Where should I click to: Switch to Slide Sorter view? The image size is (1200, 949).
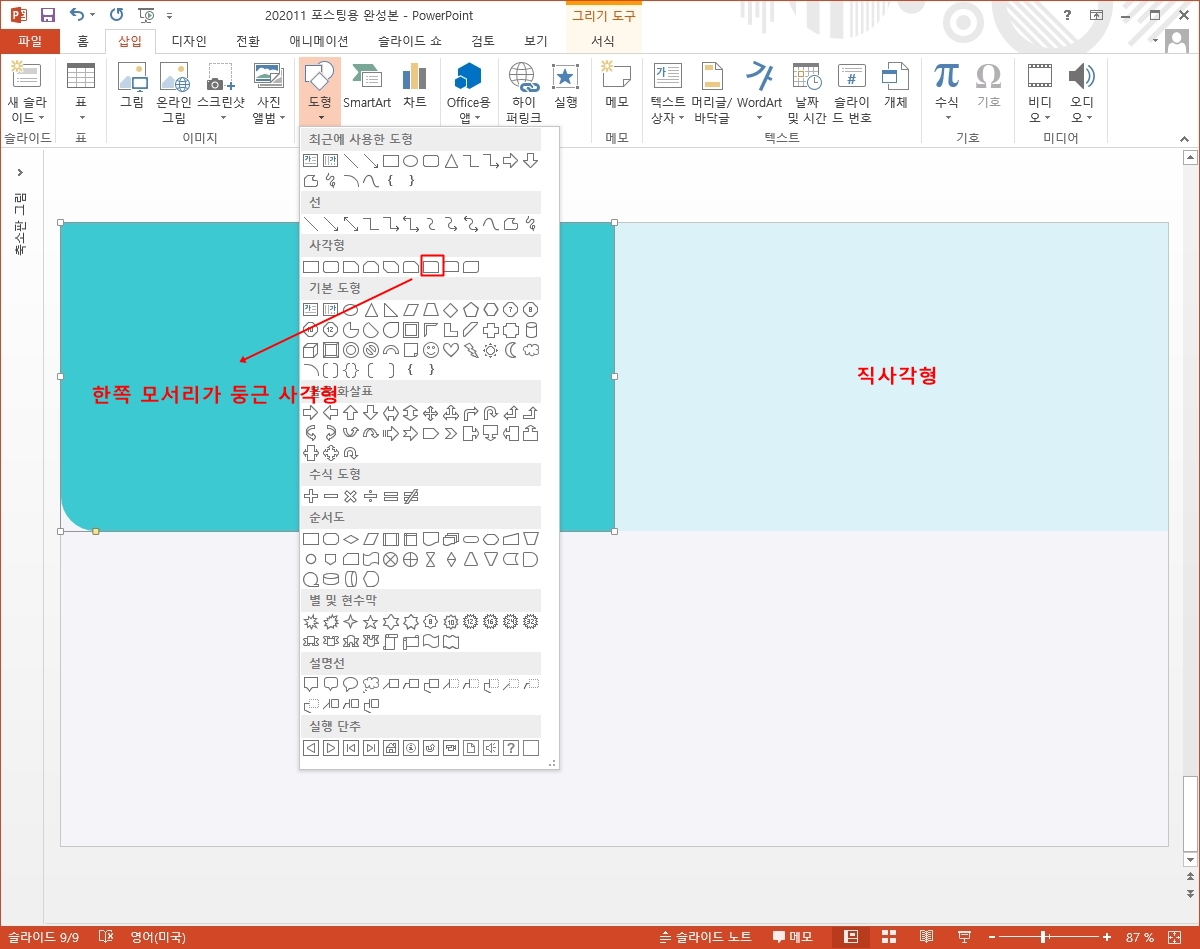(x=889, y=937)
